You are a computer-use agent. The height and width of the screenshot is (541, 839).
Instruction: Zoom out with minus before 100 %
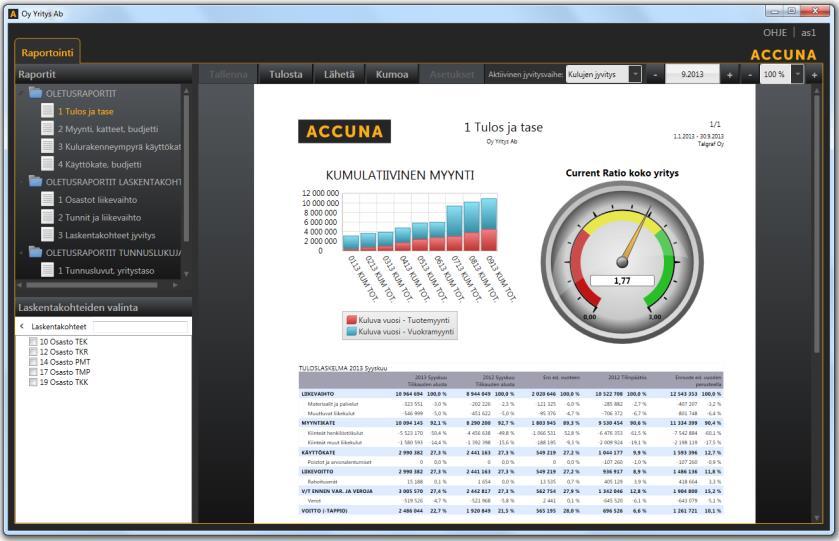click(x=750, y=75)
